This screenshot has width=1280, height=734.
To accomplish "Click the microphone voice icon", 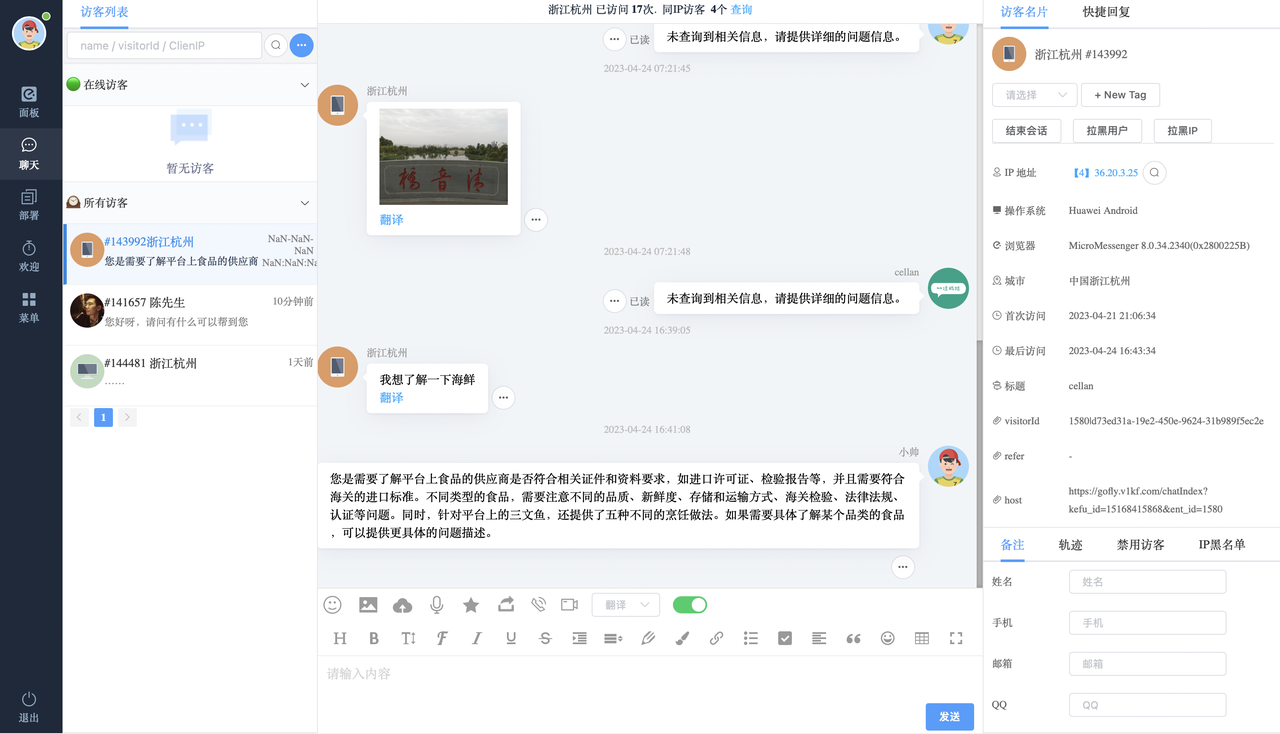I will point(436,604).
